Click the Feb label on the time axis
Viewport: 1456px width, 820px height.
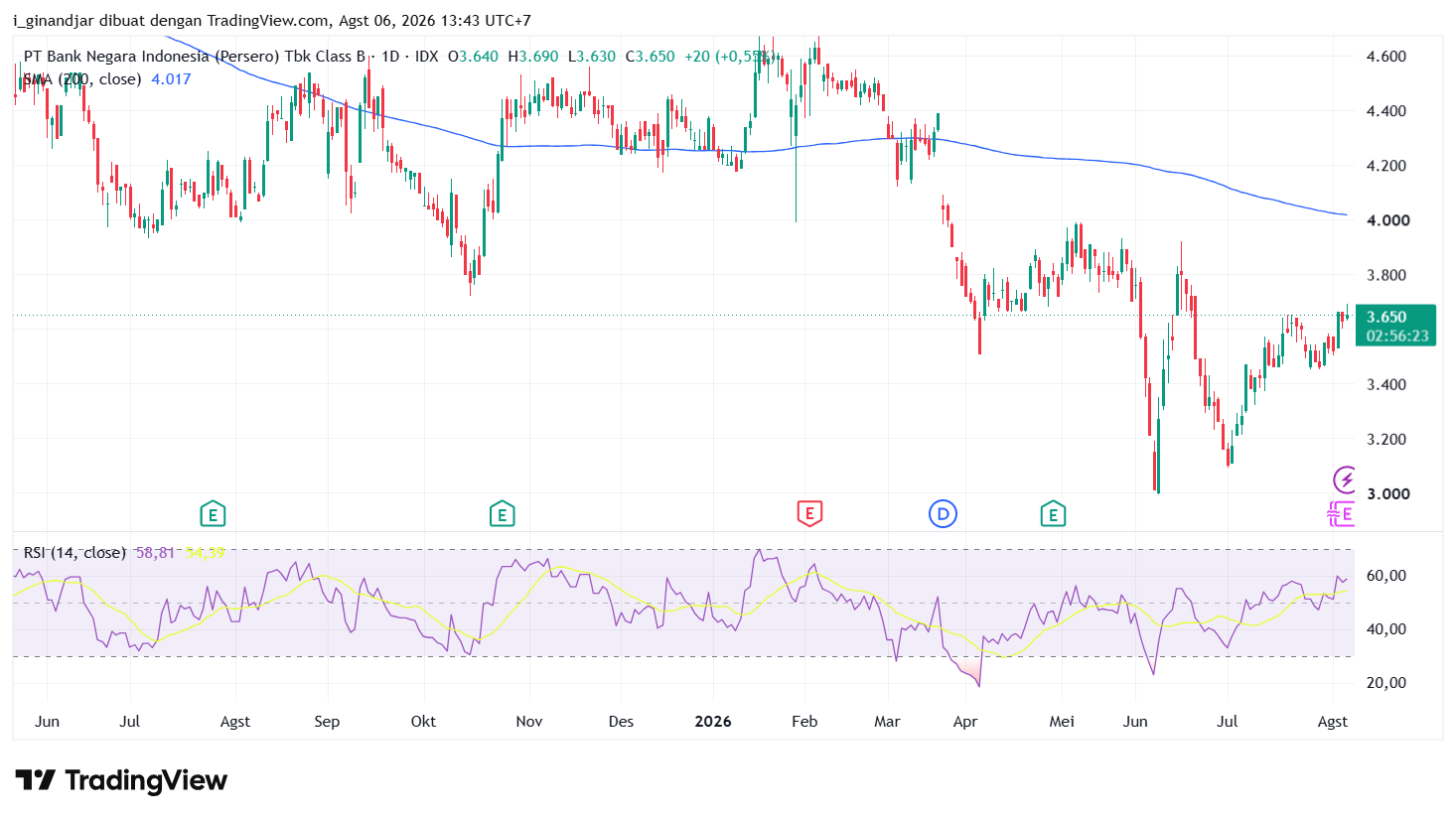pos(804,722)
